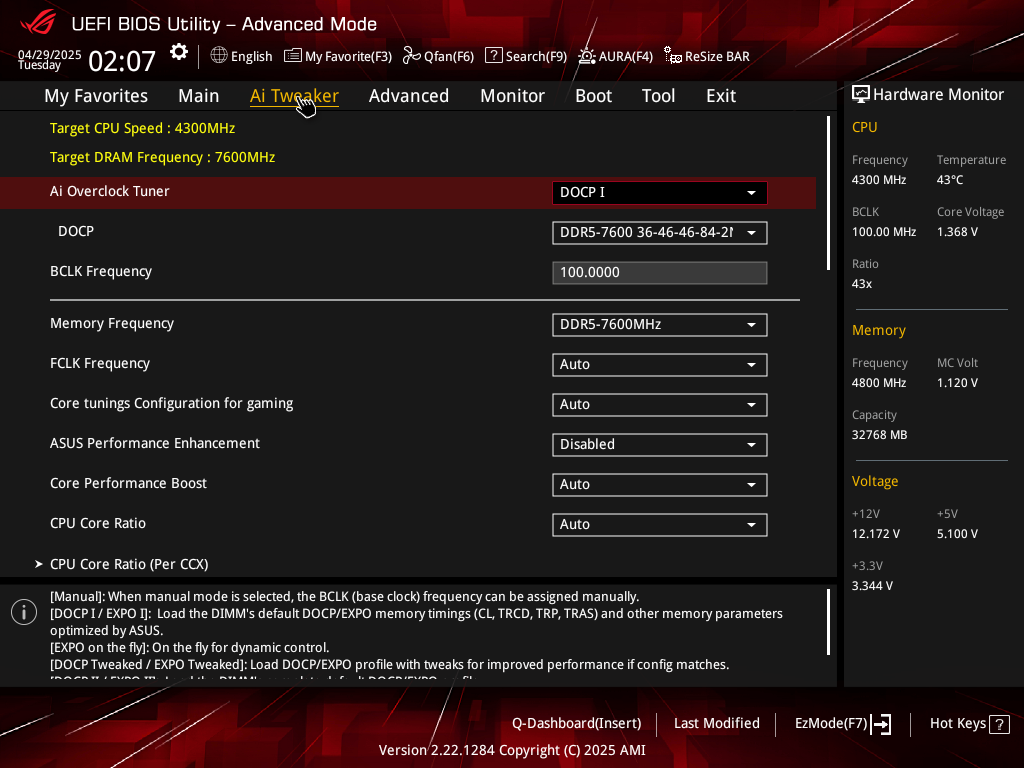Click the +5V 5.100 V reading

coord(957,534)
